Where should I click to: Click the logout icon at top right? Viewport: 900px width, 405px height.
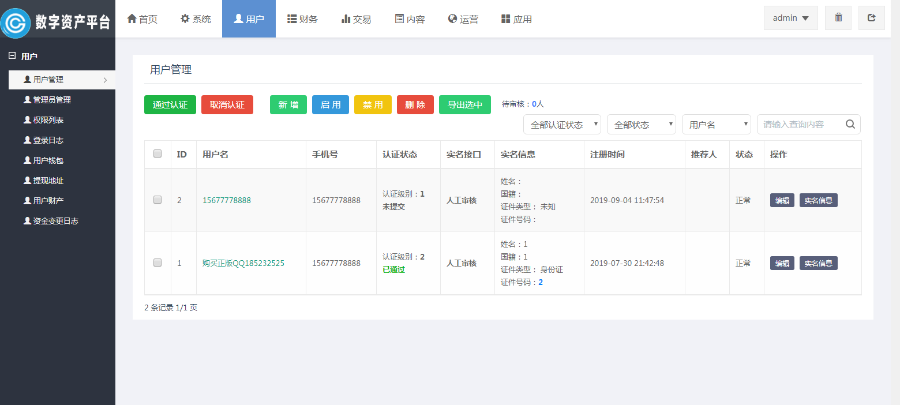872,18
